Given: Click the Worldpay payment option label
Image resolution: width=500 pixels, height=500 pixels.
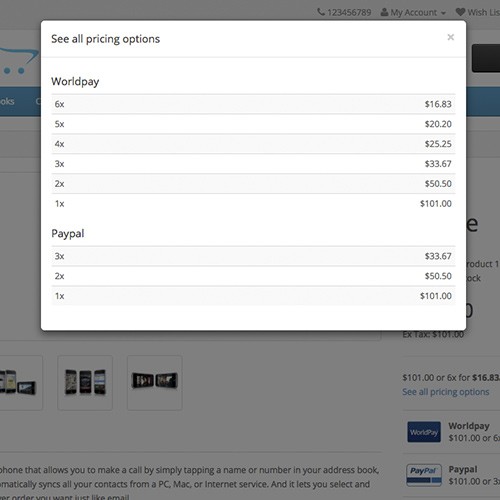Looking at the screenshot, I should (469, 426).
